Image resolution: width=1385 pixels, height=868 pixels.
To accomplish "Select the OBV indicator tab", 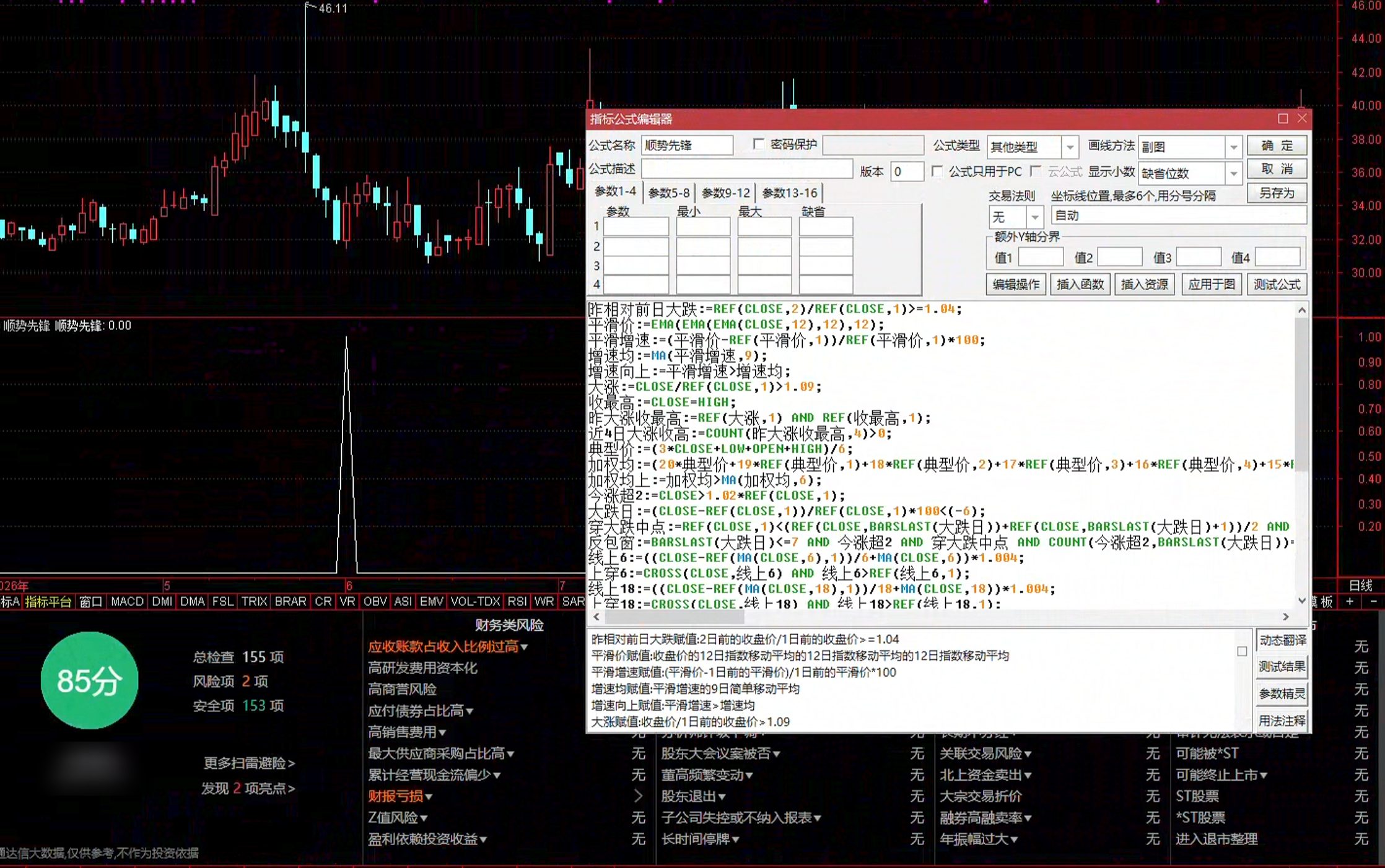I will tap(375, 601).
